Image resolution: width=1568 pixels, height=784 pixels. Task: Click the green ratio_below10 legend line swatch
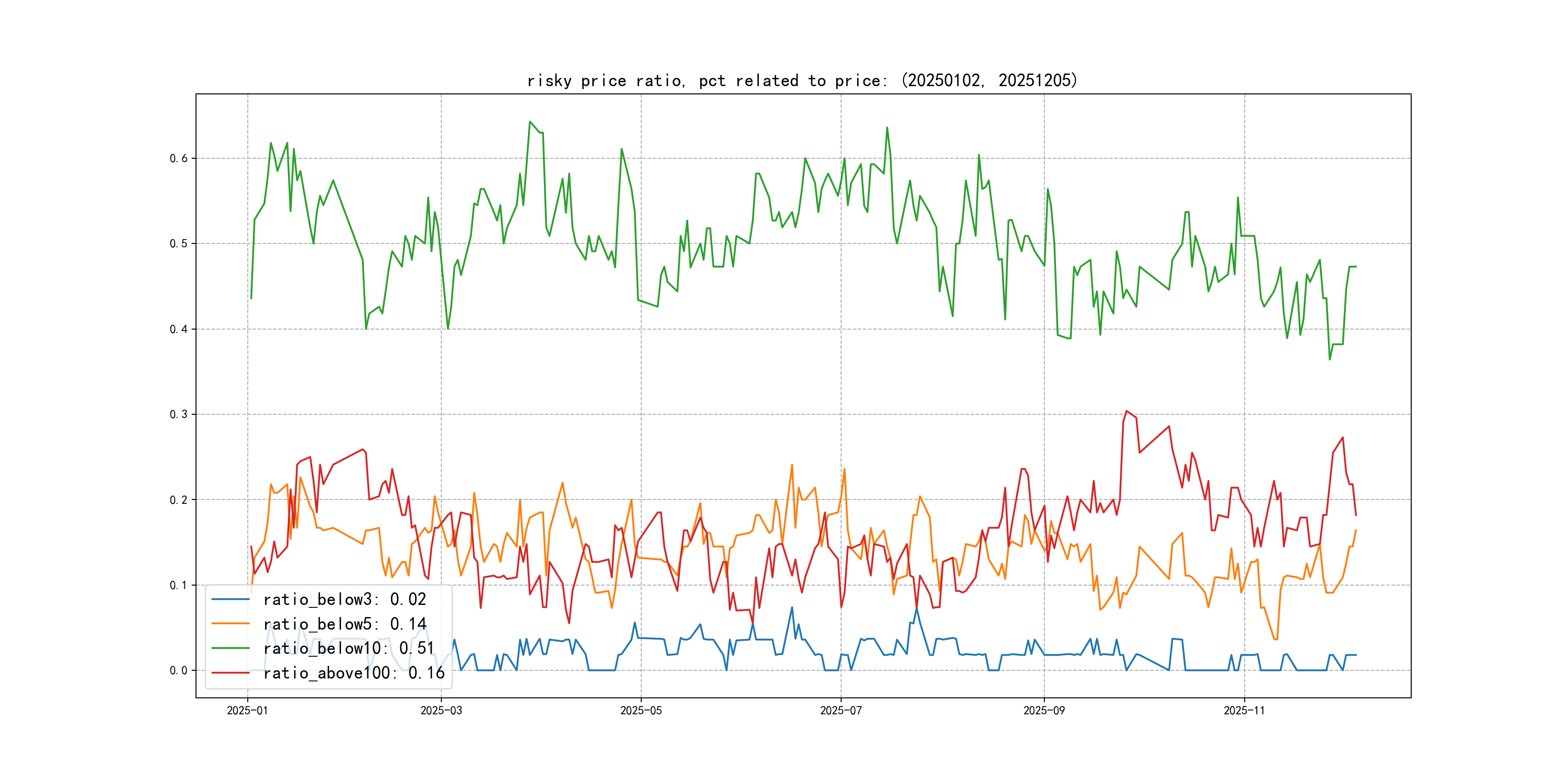(230, 648)
